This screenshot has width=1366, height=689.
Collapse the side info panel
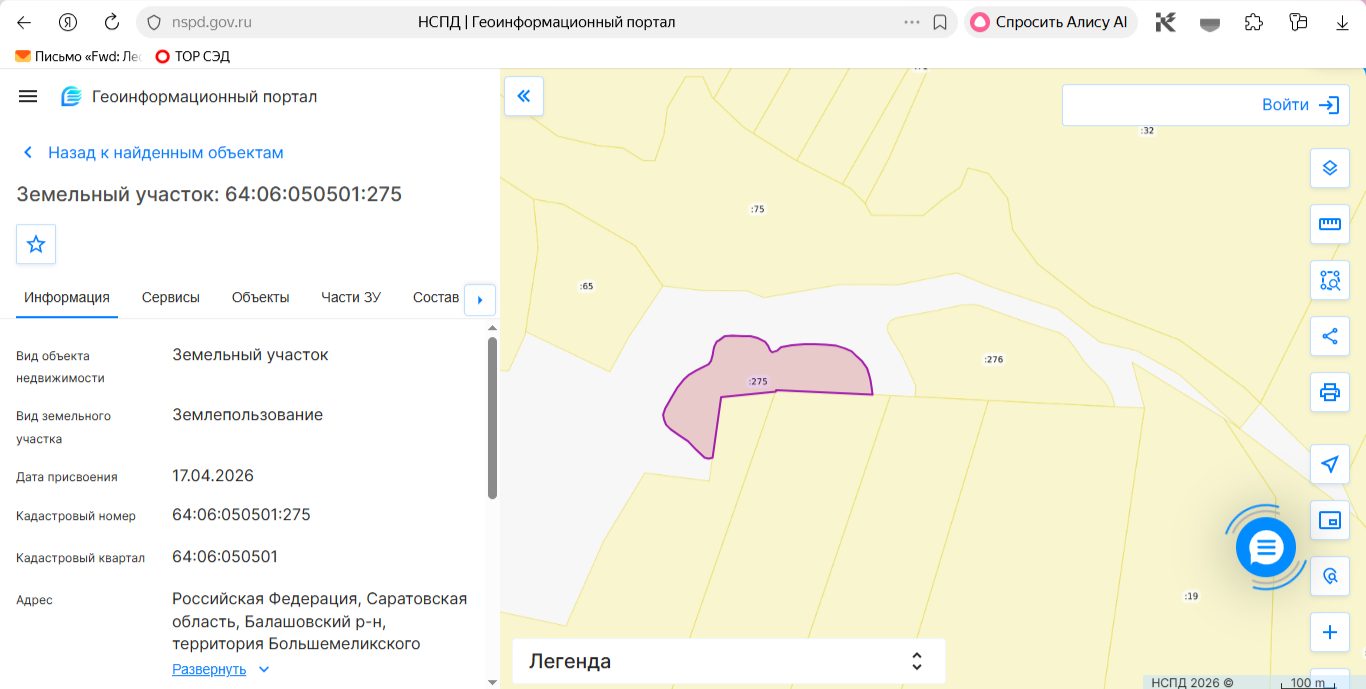(x=523, y=96)
